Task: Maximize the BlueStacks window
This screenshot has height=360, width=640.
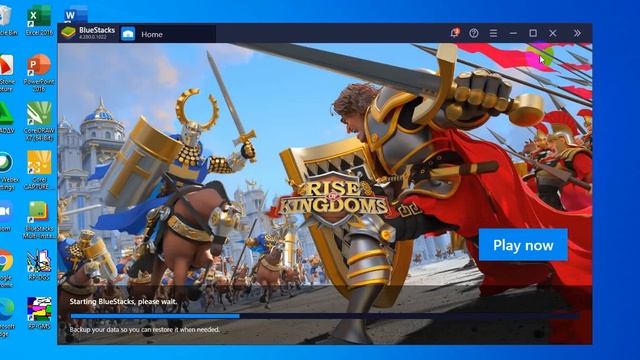Action: click(533, 33)
